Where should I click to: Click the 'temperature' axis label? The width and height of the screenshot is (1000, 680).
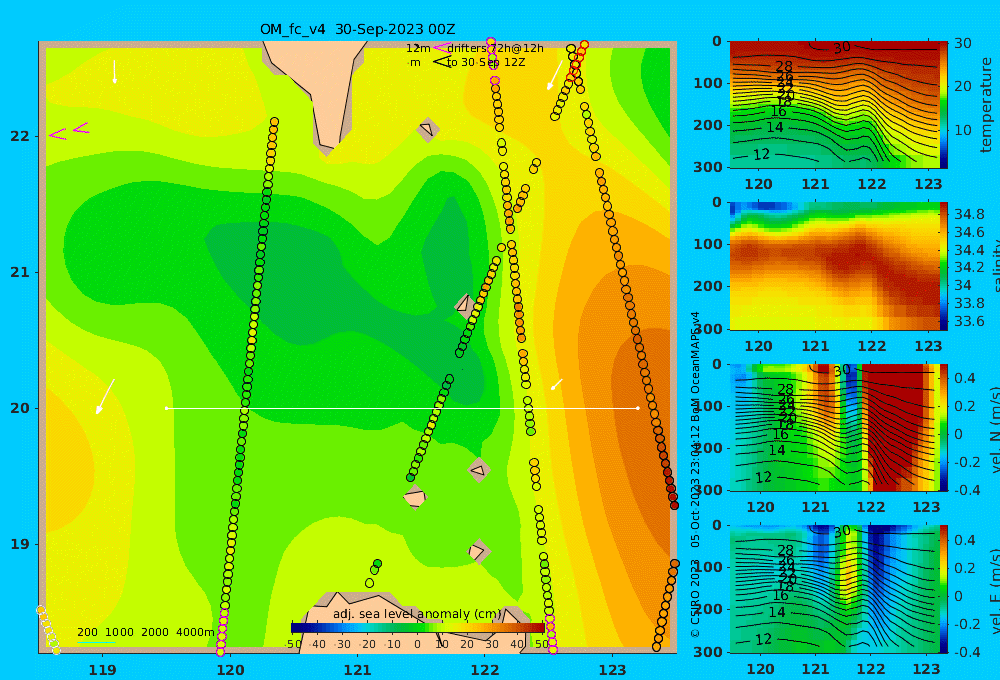(x=986, y=105)
